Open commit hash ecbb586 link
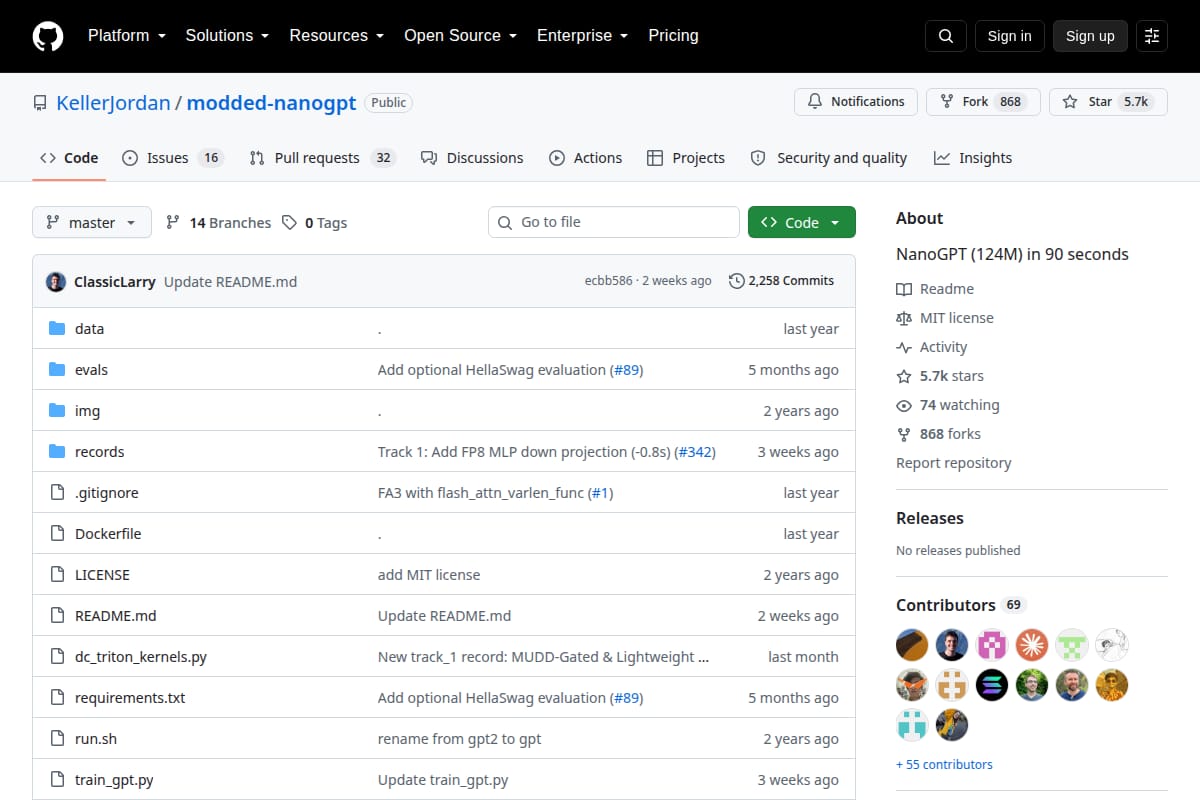Screen dimensions: 1200x800 608,281
